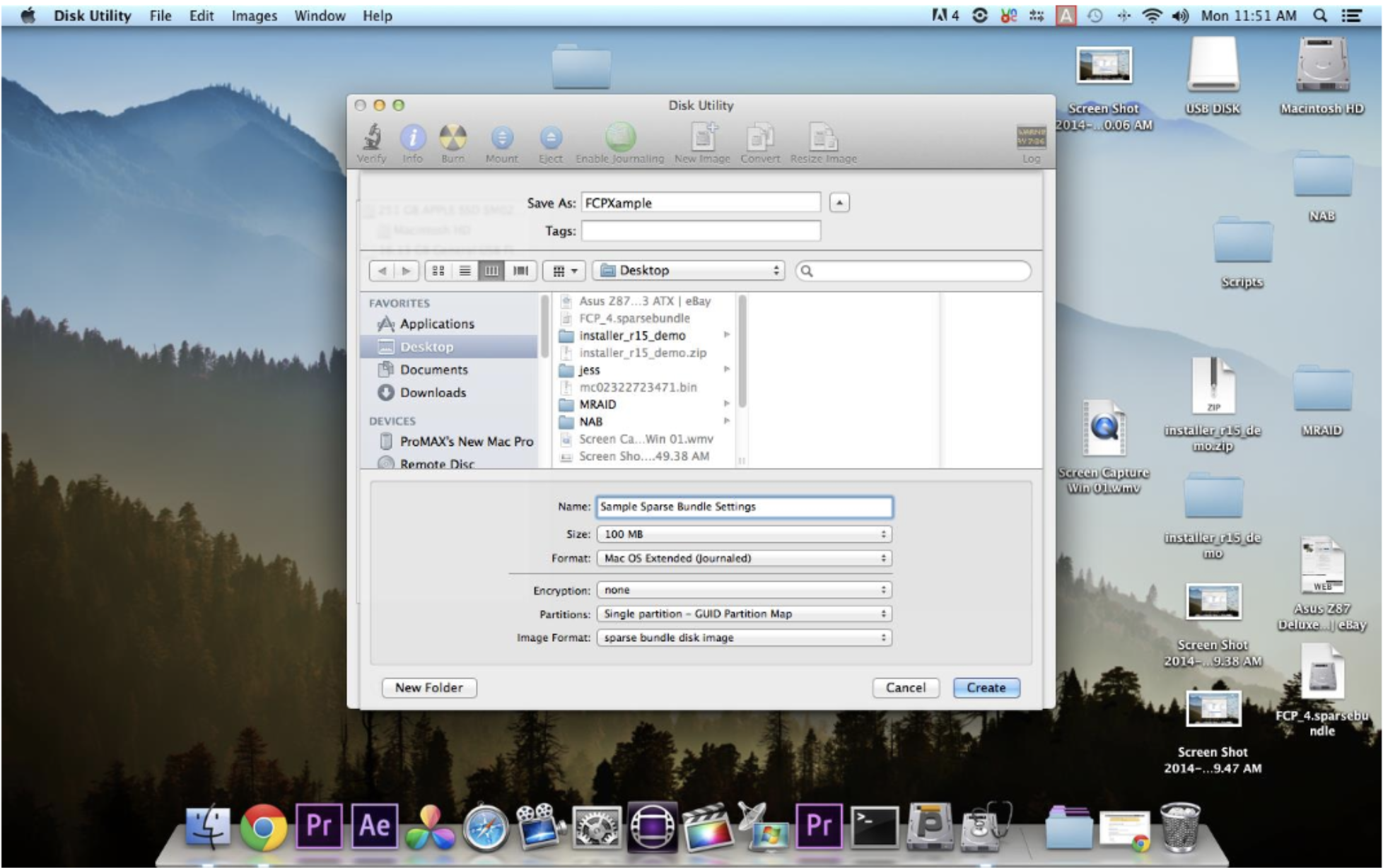Click the New Folder button
Screen dimensions: 1383x868
click(429, 688)
